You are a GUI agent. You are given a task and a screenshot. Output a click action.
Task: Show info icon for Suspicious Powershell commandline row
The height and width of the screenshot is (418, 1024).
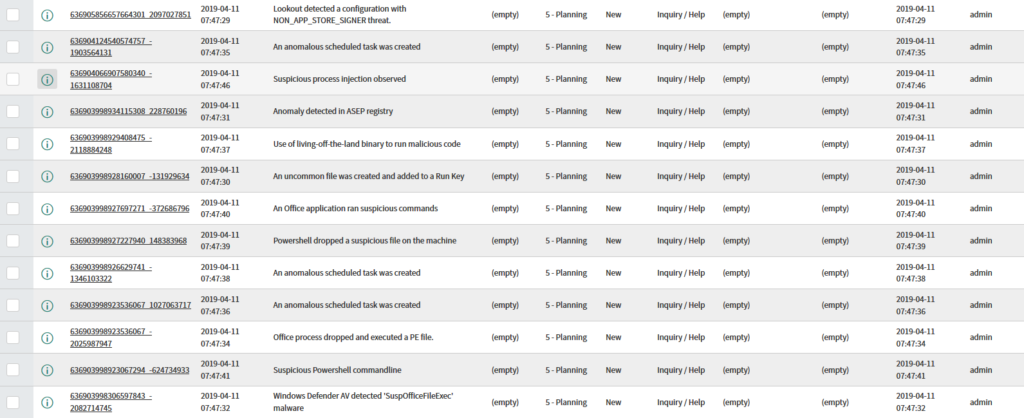(x=47, y=370)
